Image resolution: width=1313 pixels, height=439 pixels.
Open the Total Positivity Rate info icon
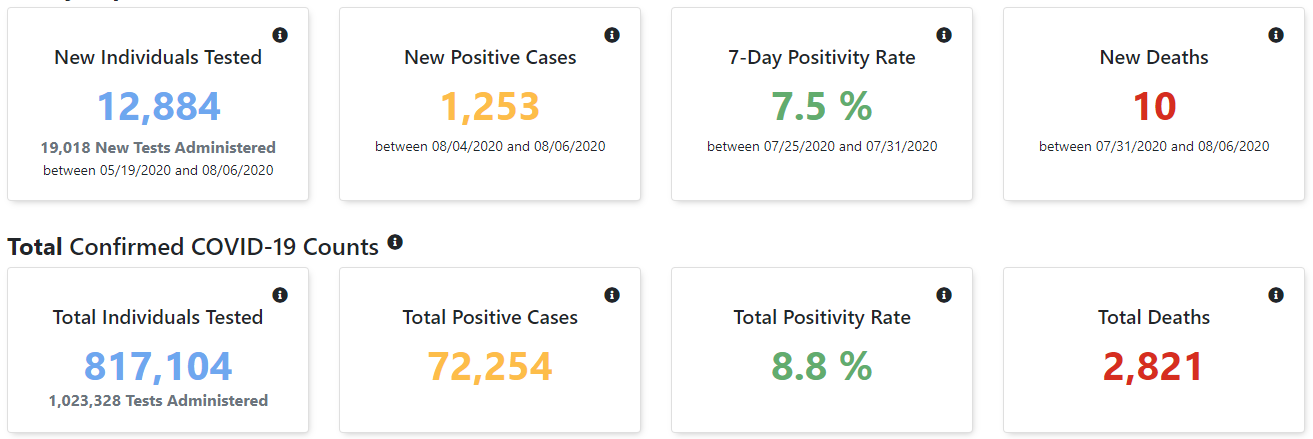944,295
